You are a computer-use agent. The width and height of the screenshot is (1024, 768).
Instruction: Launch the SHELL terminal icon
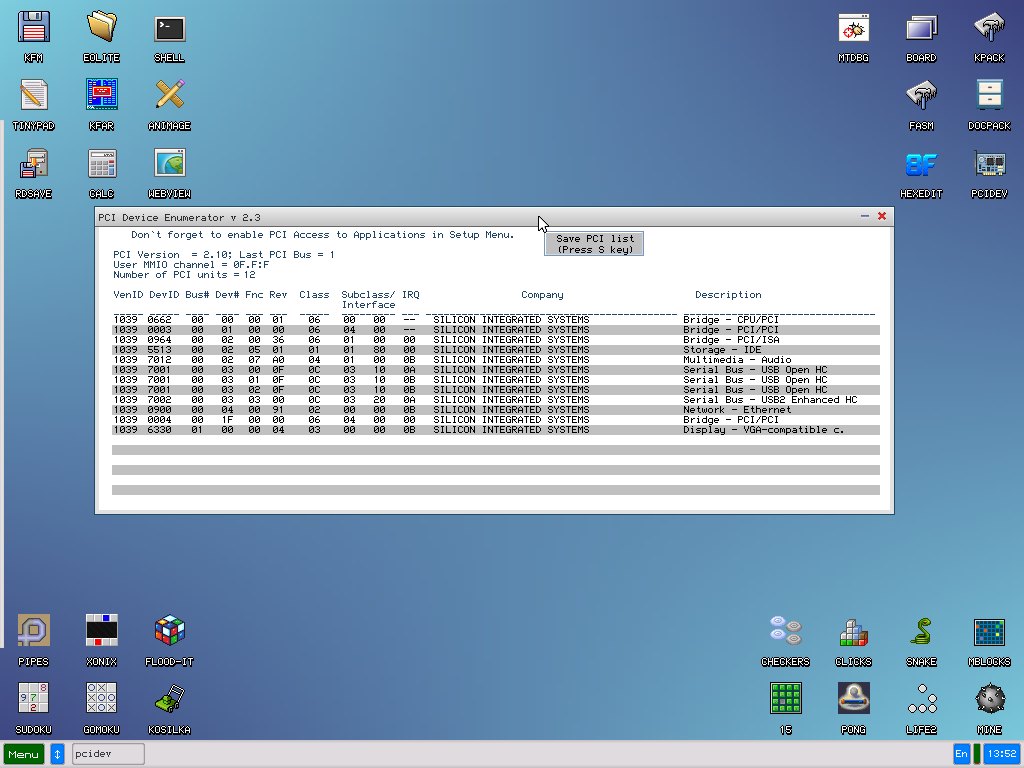(x=169, y=29)
